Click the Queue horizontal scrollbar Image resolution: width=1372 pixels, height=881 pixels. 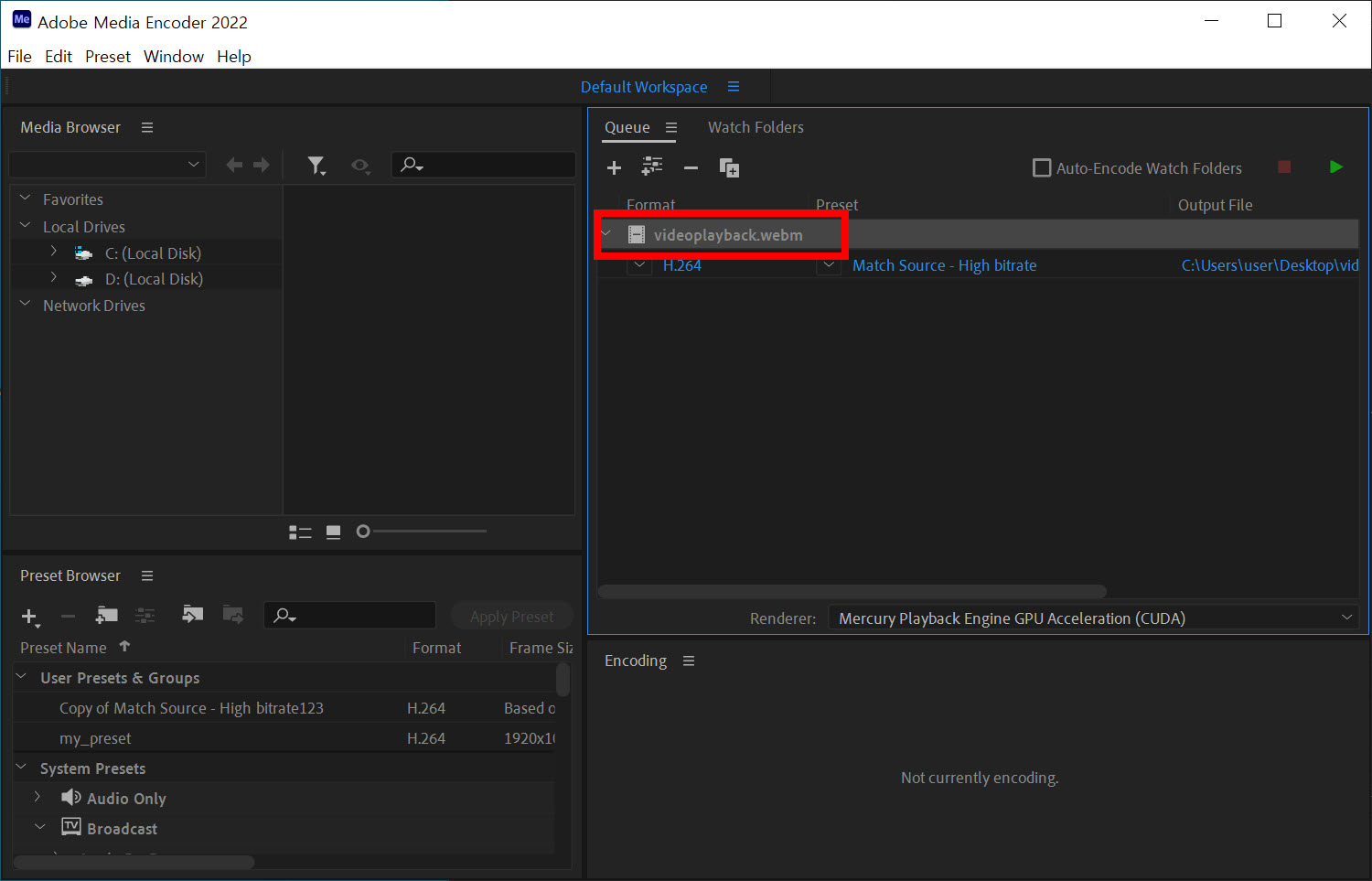pos(852,592)
